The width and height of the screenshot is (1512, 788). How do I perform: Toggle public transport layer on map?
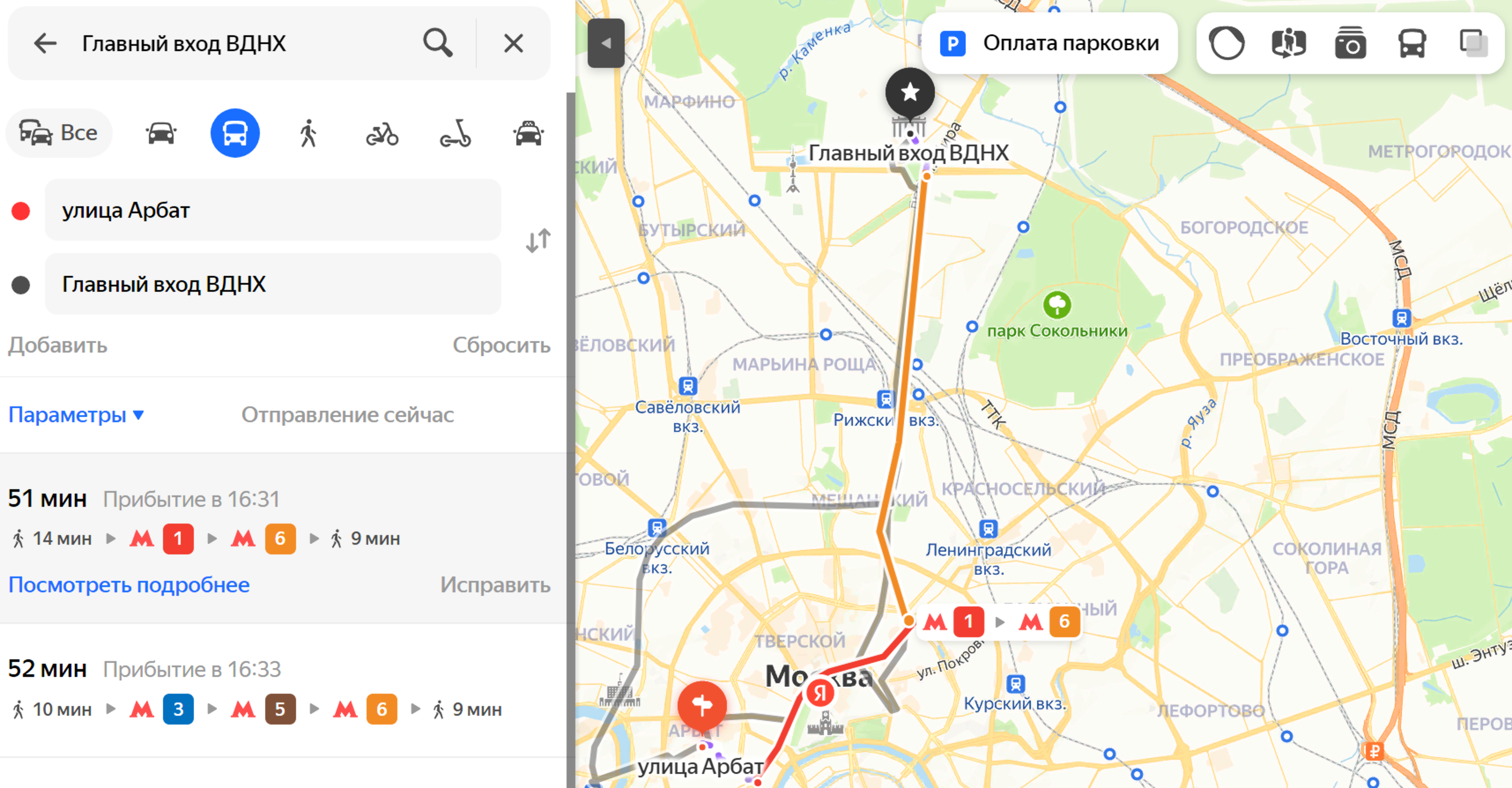[x=1412, y=43]
